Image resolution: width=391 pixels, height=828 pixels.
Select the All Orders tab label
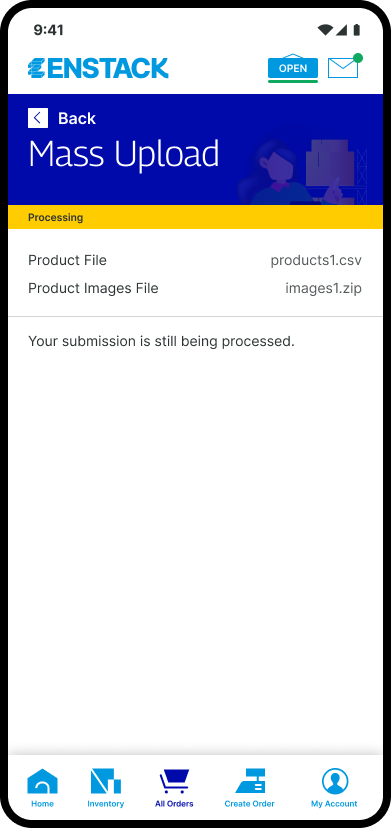coord(174,804)
